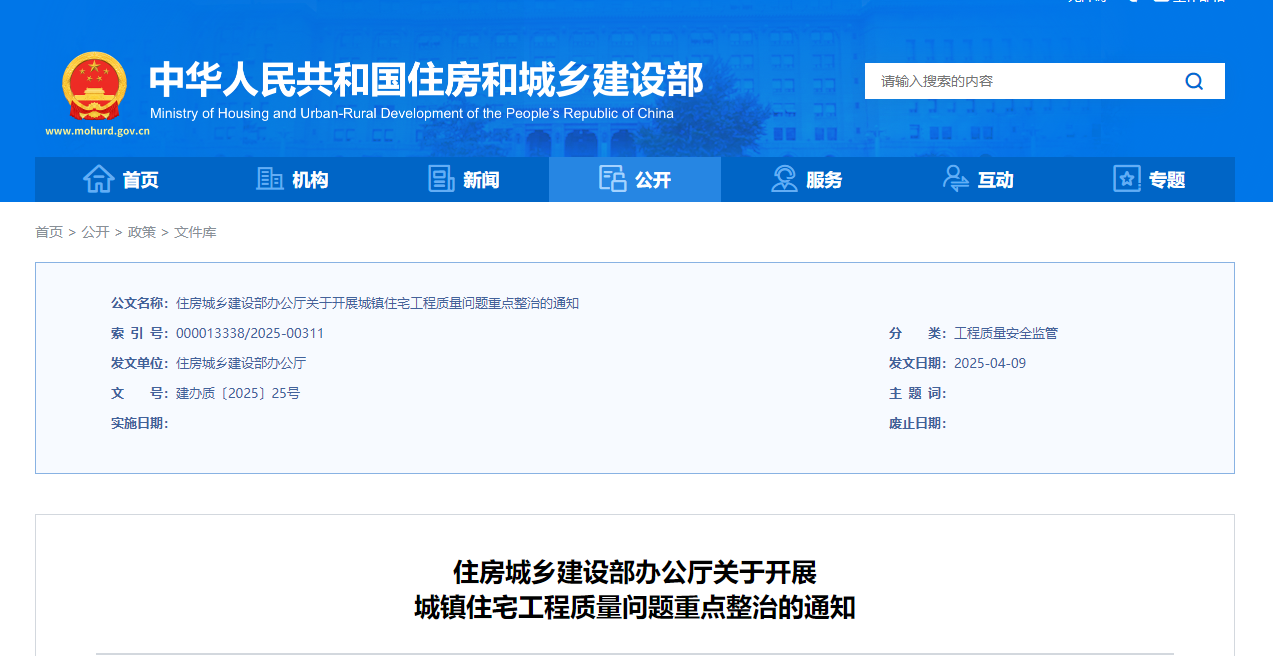The image size is (1273, 656).
Task: Click the index number 000013338/2025-00311
Action: (x=250, y=333)
